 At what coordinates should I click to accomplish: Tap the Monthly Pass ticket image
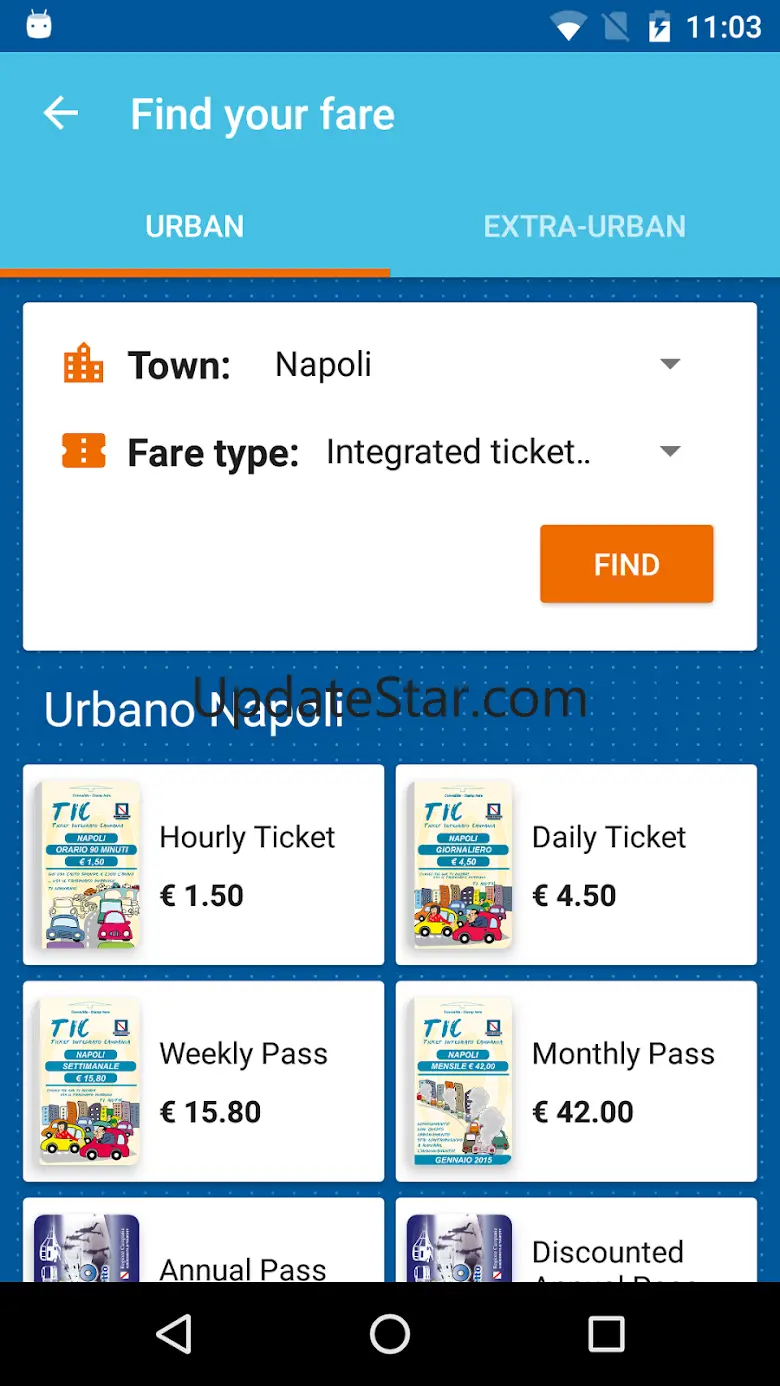coord(462,1081)
